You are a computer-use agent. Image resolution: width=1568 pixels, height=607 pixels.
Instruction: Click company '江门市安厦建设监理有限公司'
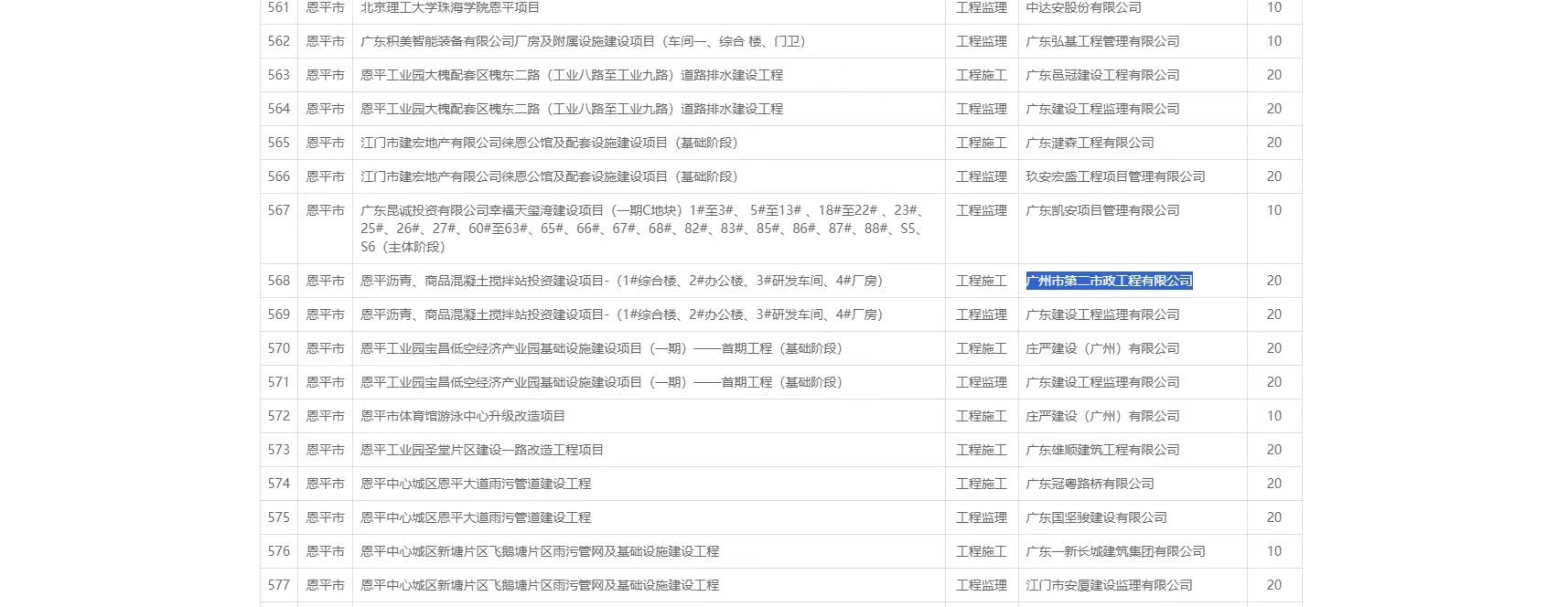point(1109,585)
